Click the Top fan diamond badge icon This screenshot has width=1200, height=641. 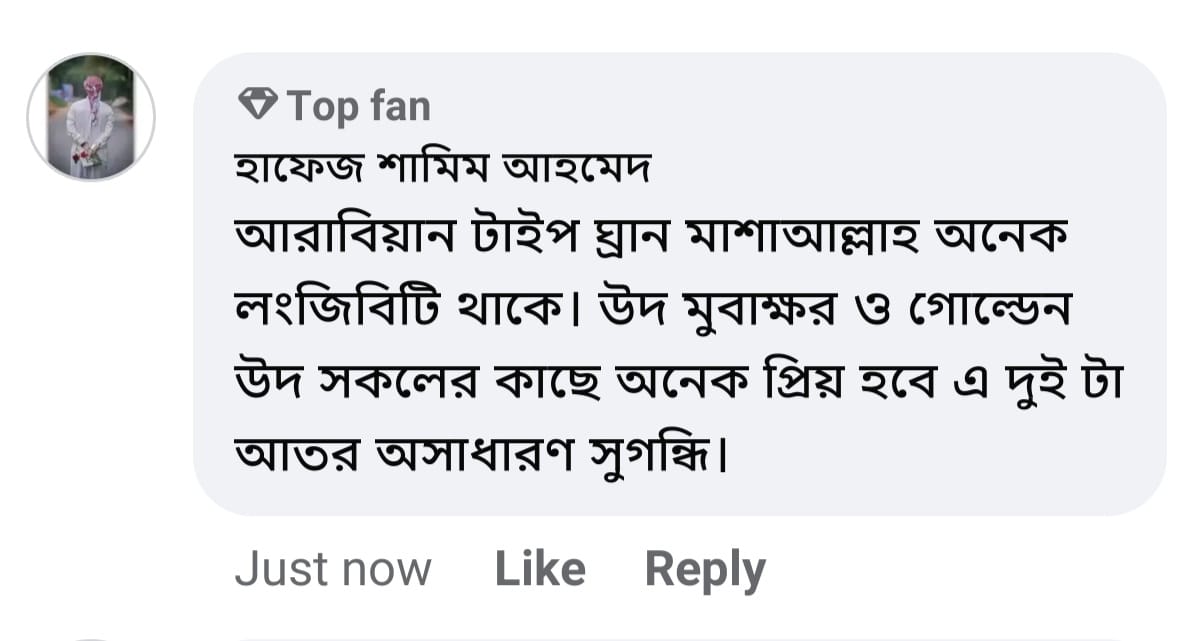tap(257, 103)
